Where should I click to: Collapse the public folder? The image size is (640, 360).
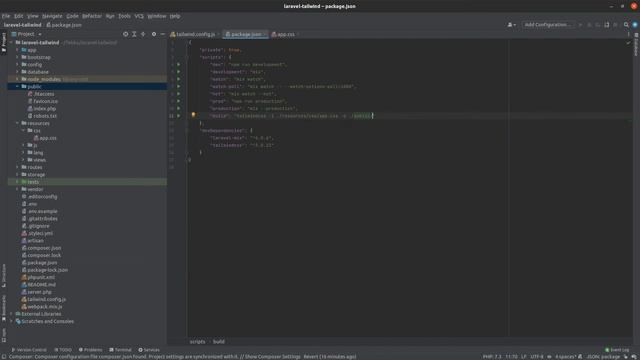point(17,87)
